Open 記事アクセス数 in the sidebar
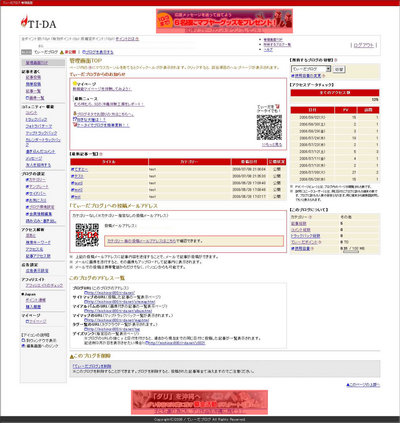Viewport: 400px width, 423px height. [38, 256]
